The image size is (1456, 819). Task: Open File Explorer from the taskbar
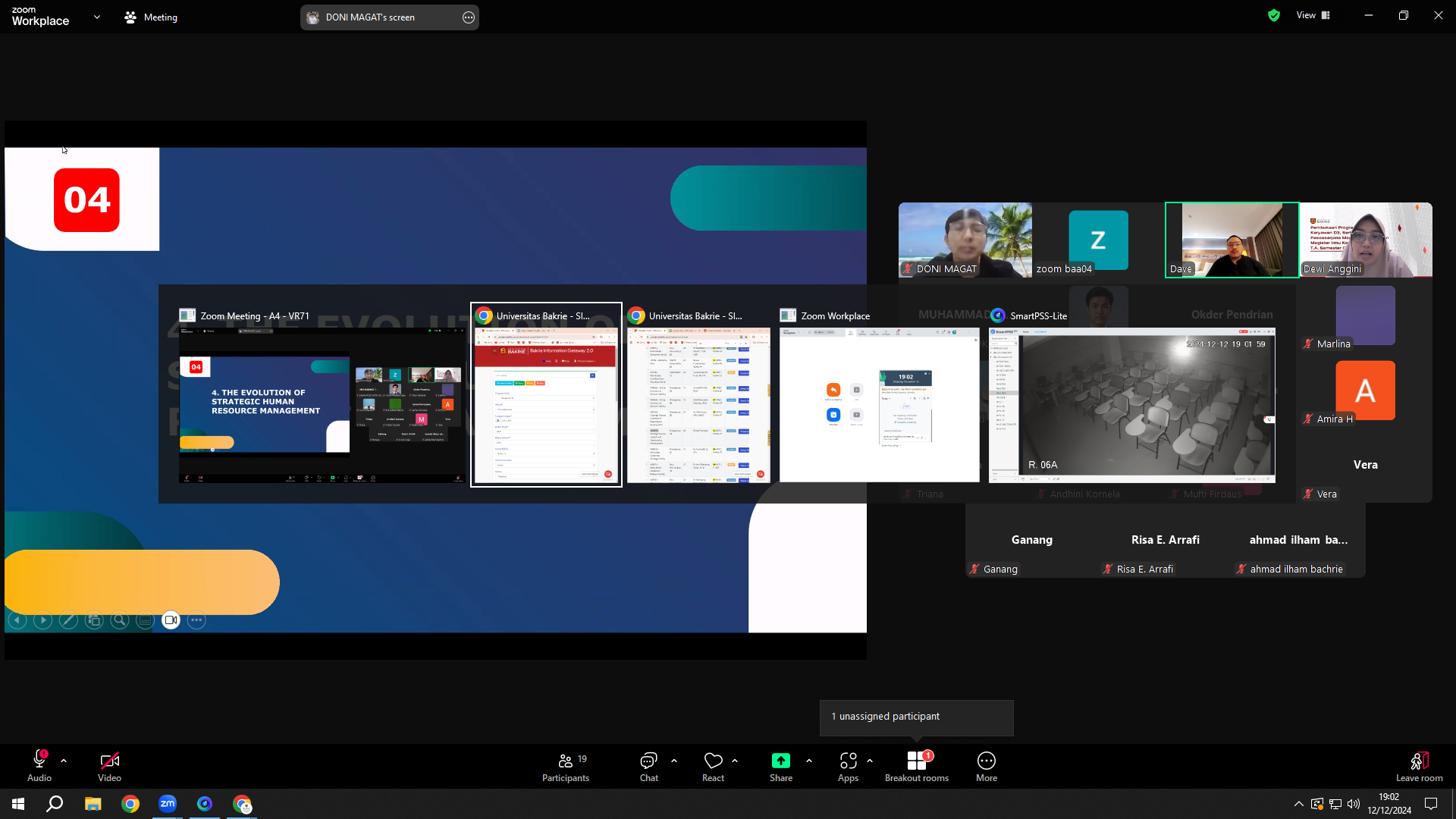[93, 804]
